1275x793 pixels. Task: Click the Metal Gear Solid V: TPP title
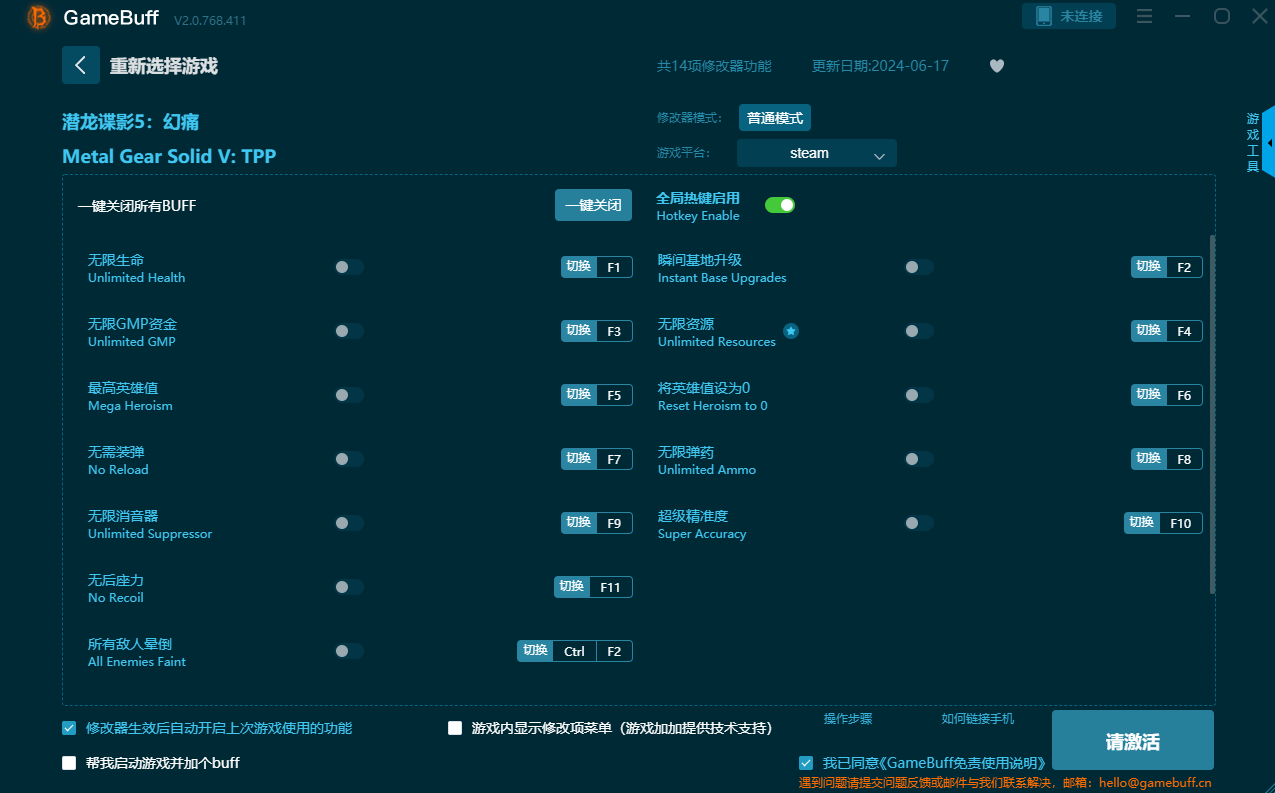[169, 156]
